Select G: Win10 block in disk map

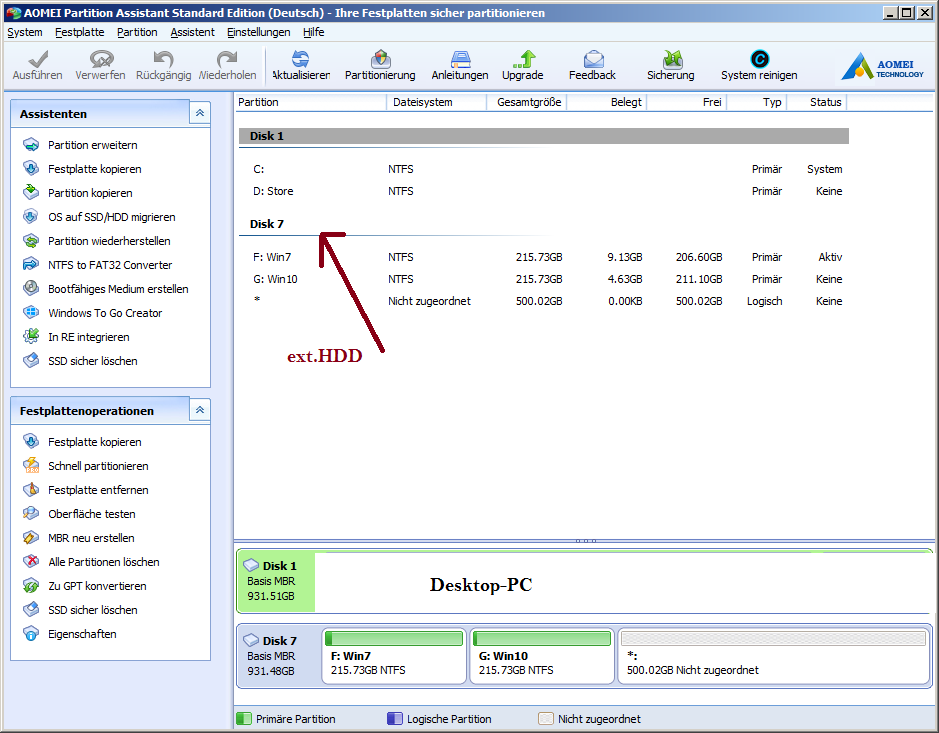(x=542, y=656)
